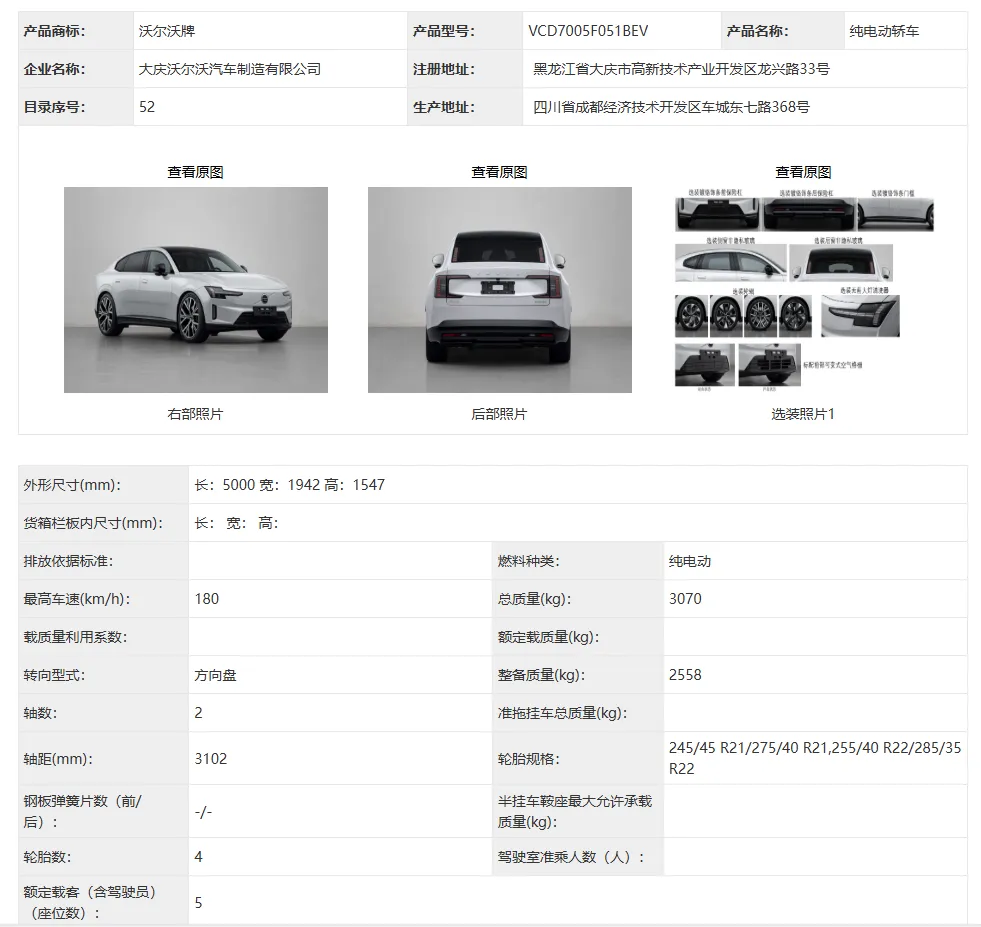Click the 右部照片 front-right car thumbnail

click(x=196, y=290)
